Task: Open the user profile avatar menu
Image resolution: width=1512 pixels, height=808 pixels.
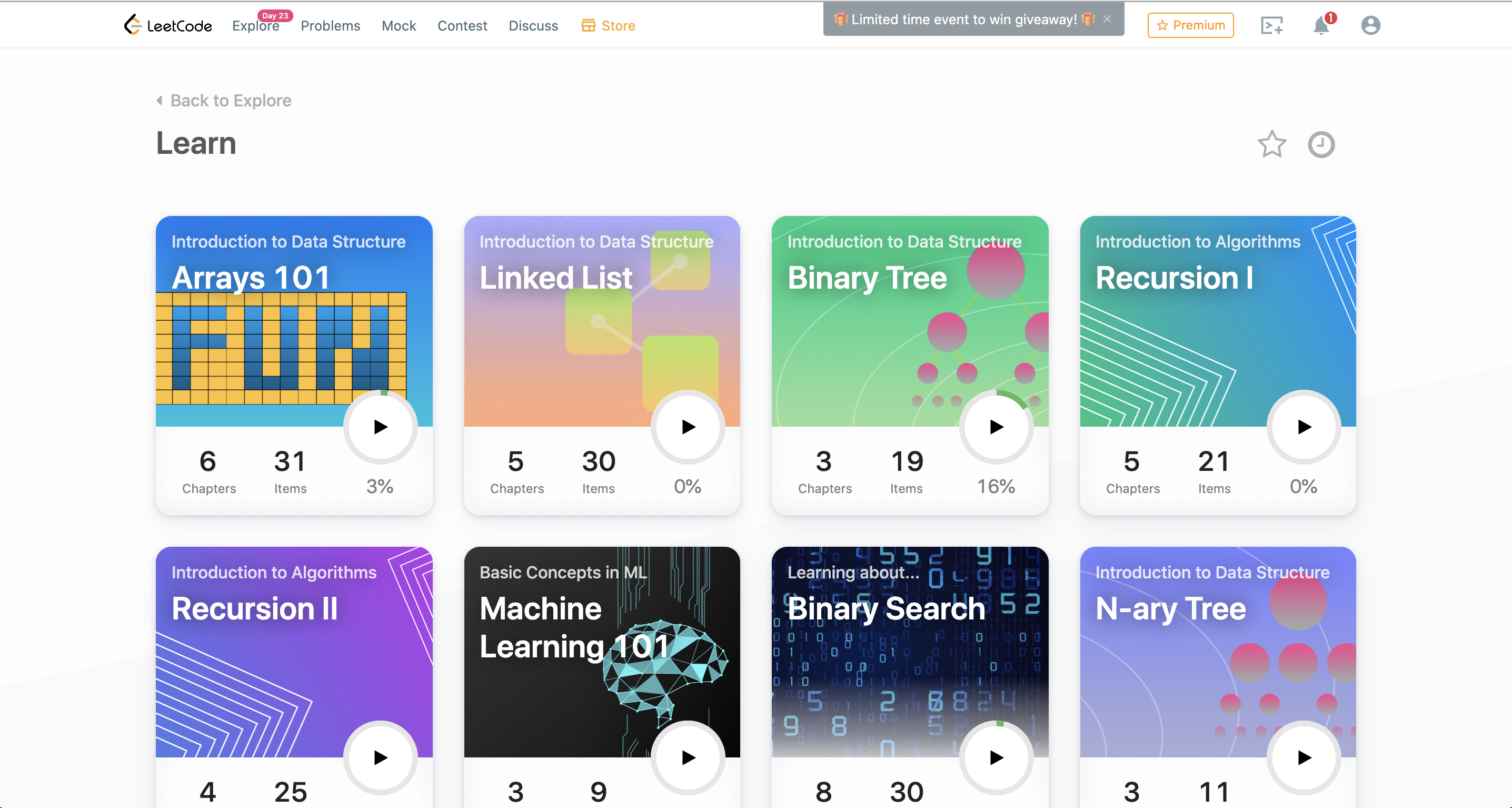Action: pos(1370,25)
